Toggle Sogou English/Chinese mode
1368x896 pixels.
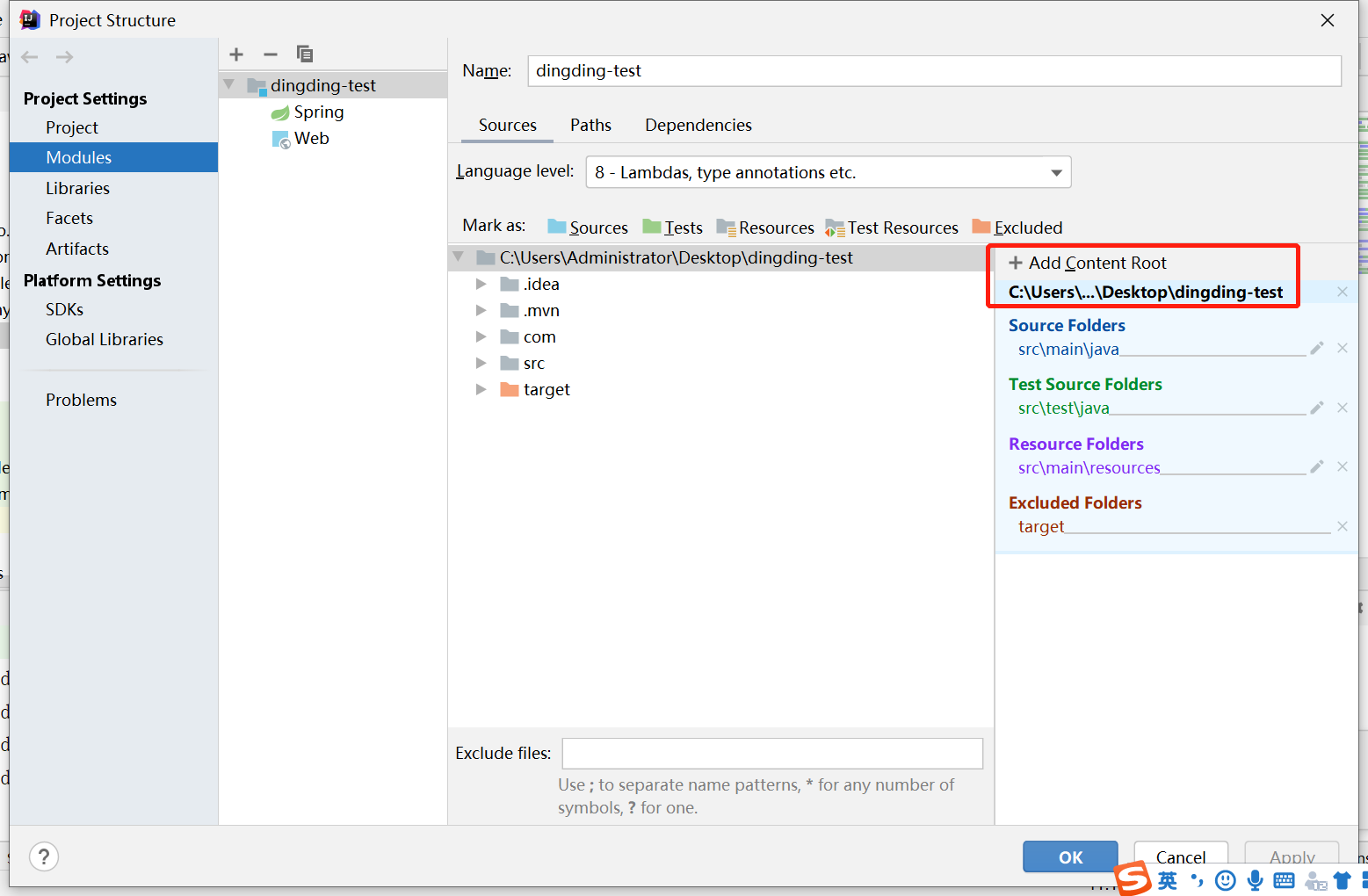coord(1167,880)
